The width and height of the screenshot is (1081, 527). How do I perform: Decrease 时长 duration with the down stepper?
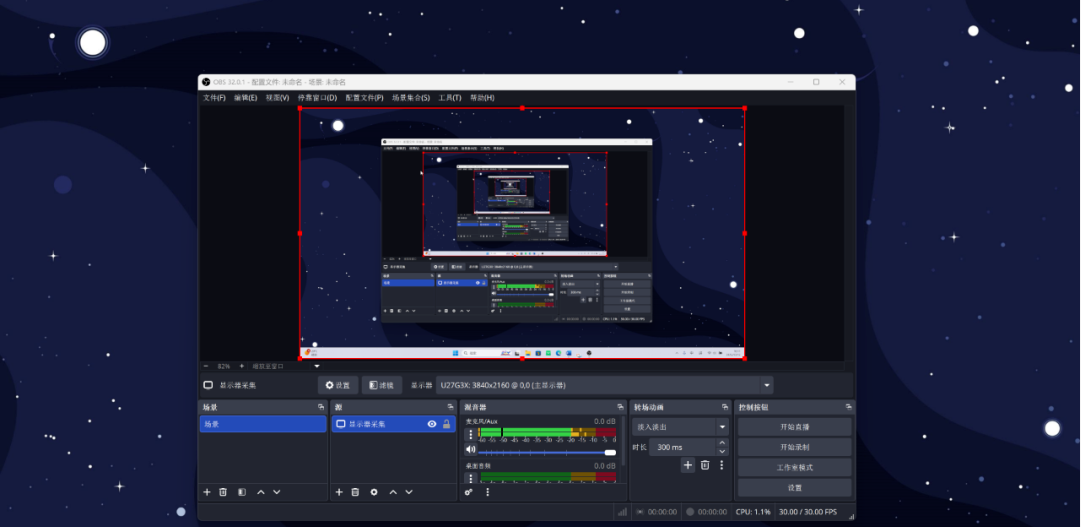tap(722, 451)
